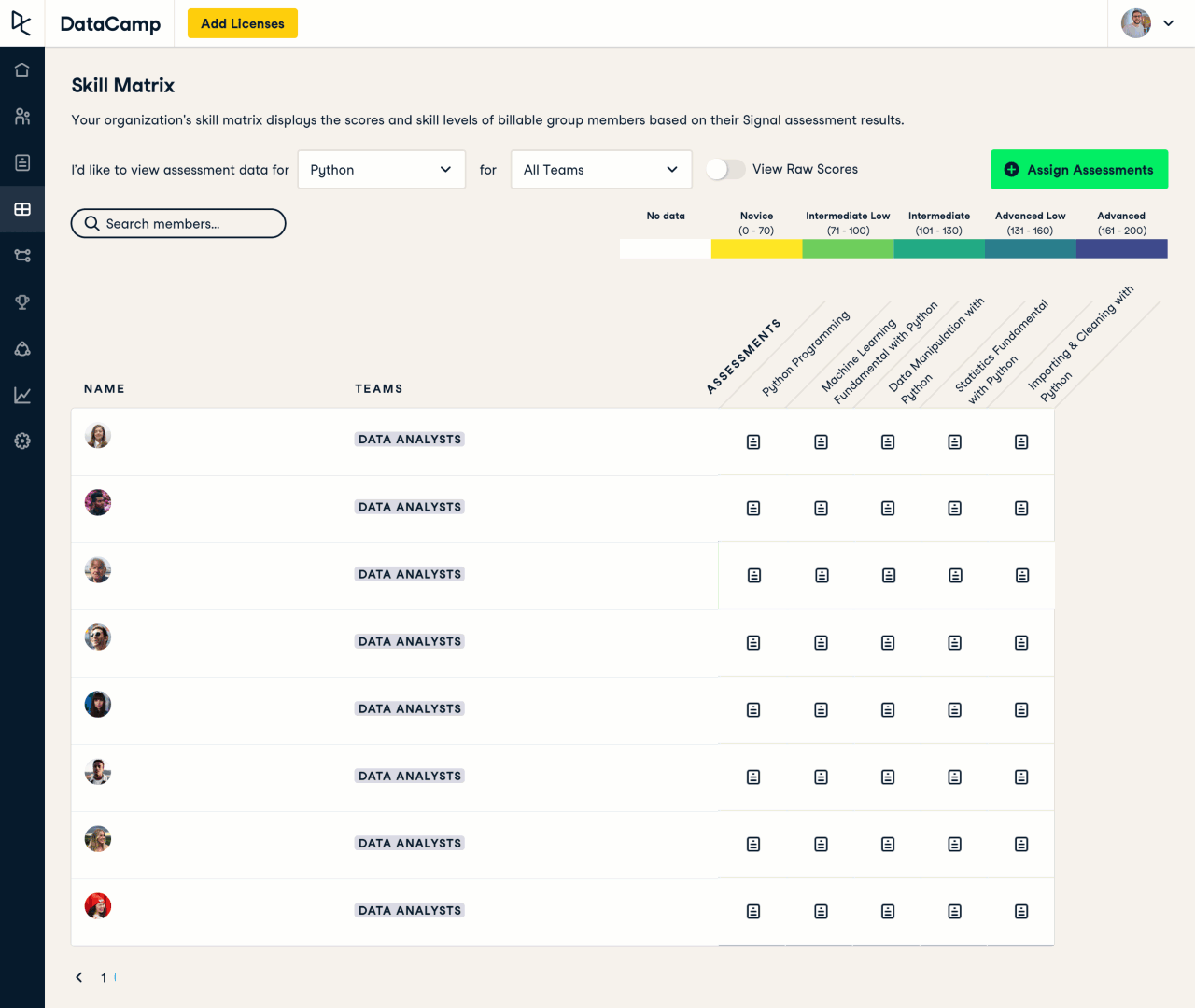This screenshot has width=1195, height=1008.
Task: Click the Search members input field
Action: click(x=178, y=224)
